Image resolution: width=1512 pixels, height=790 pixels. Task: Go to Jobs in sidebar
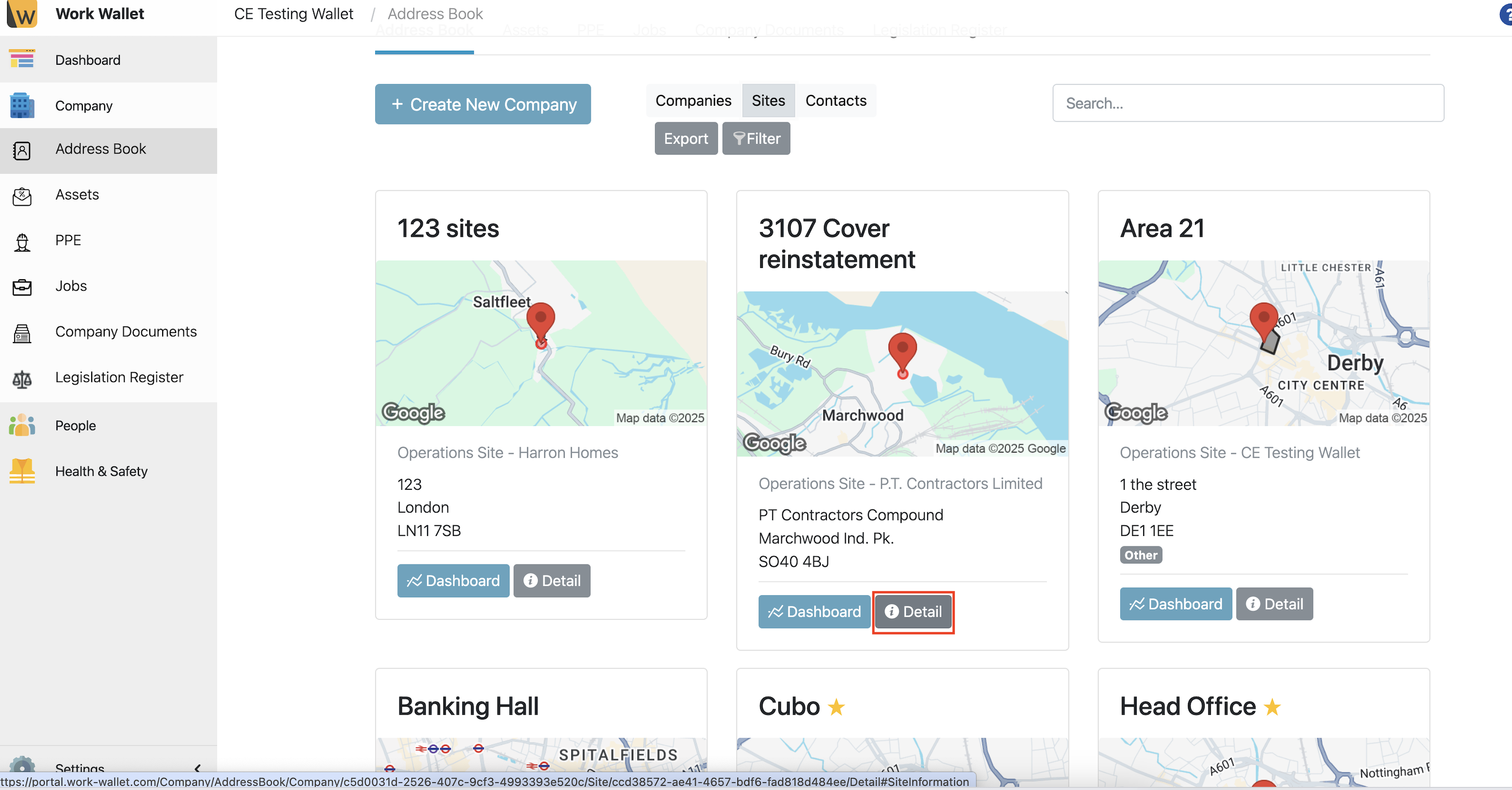(x=109, y=286)
